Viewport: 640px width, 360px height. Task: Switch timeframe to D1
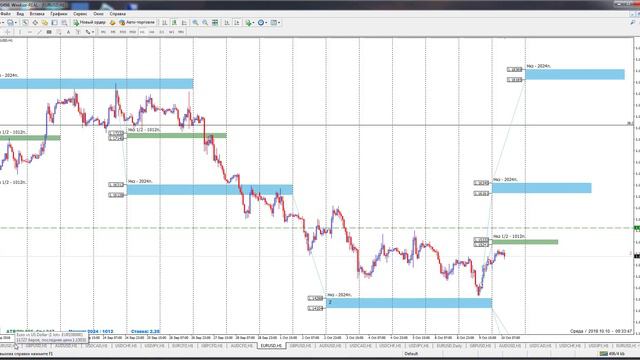point(162,32)
